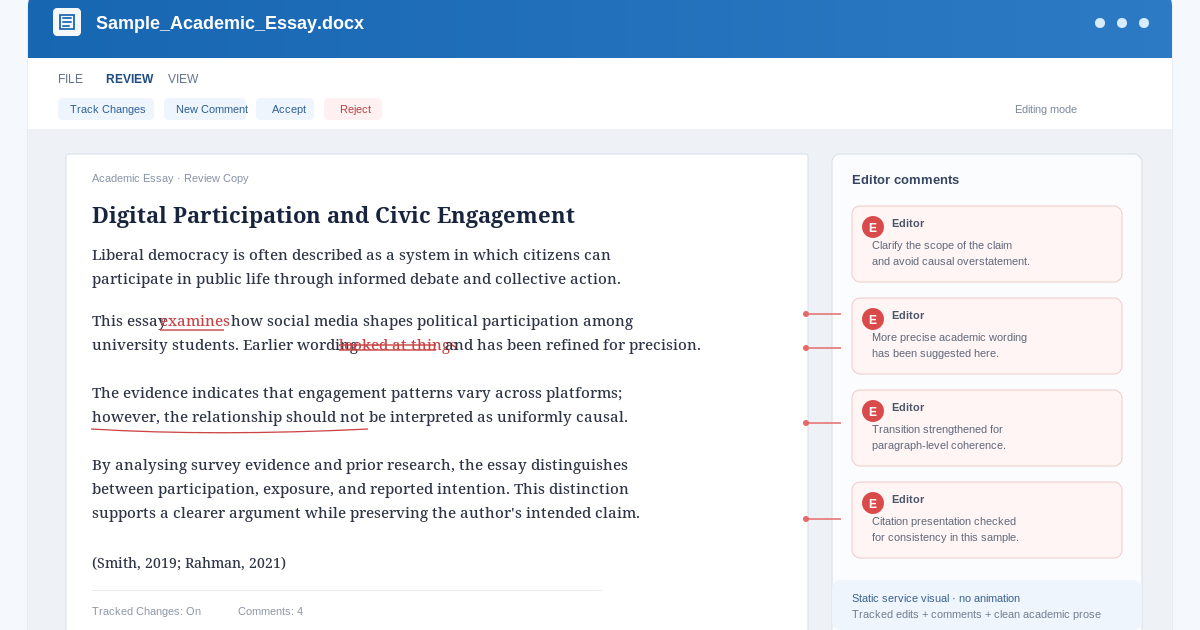Toggle the Track Changes button

point(106,109)
